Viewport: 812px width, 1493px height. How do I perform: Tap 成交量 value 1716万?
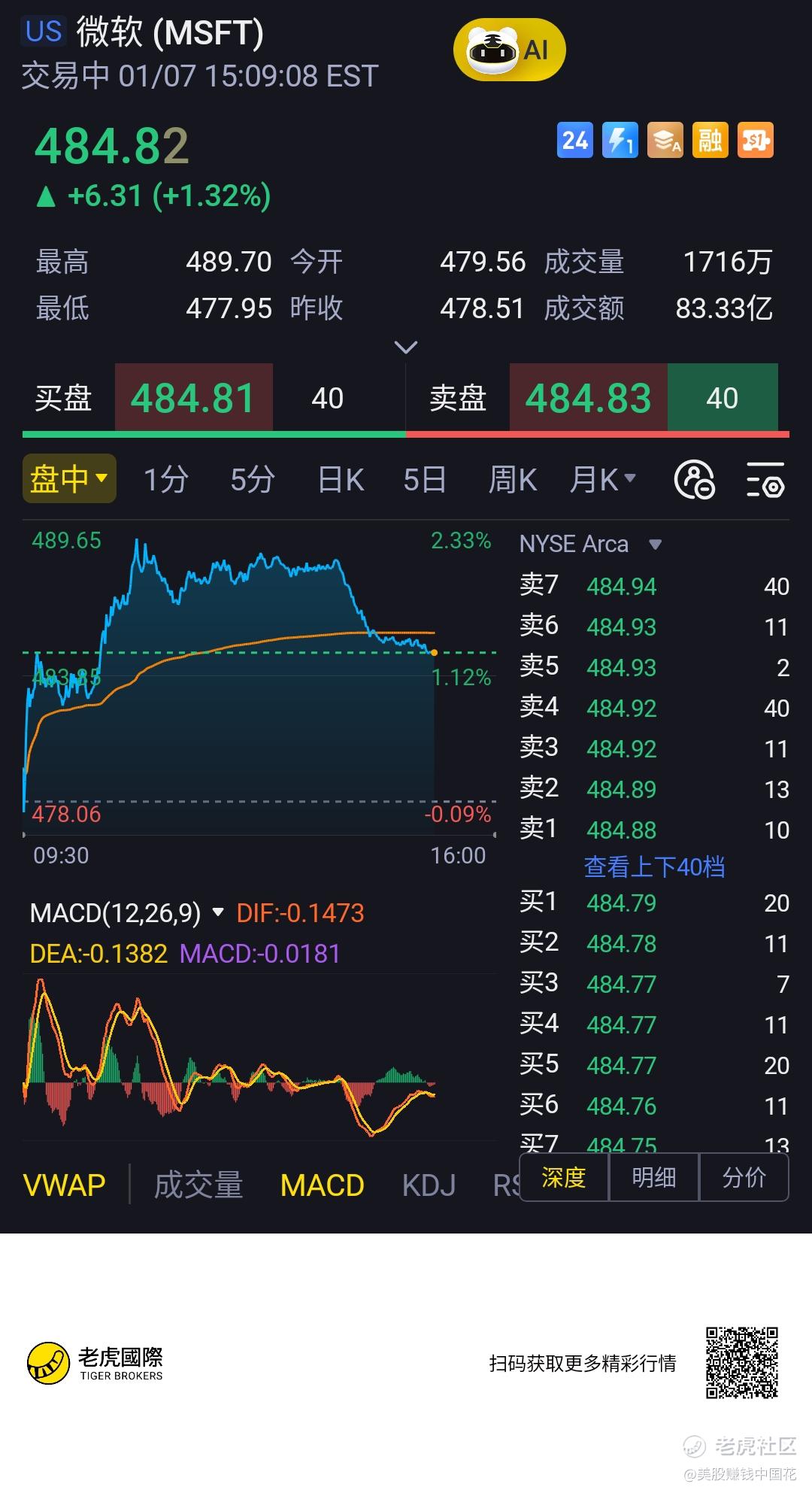(x=728, y=262)
